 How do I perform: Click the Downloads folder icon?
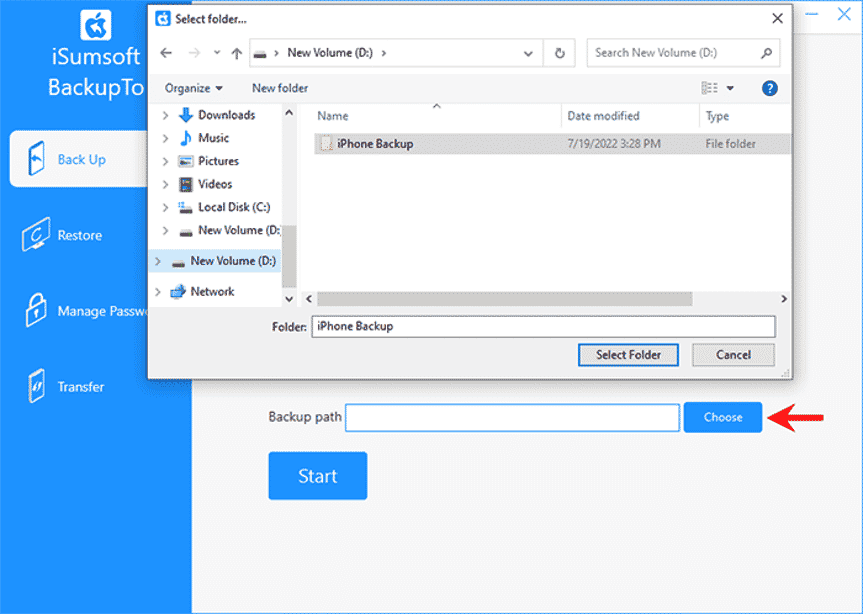(186, 115)
